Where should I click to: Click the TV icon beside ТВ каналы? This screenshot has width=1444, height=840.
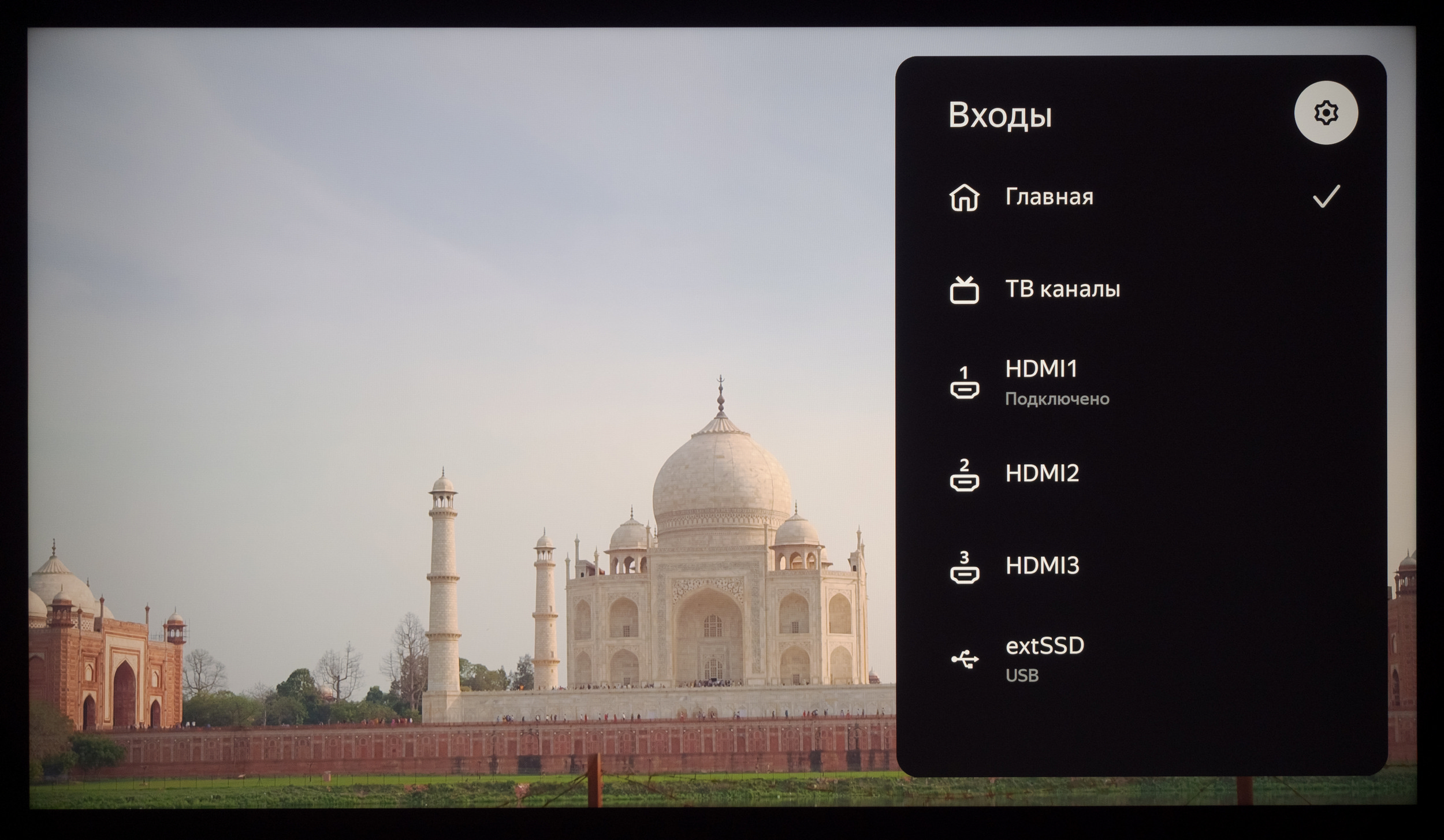pyautogui.click(x=964, y=290)
